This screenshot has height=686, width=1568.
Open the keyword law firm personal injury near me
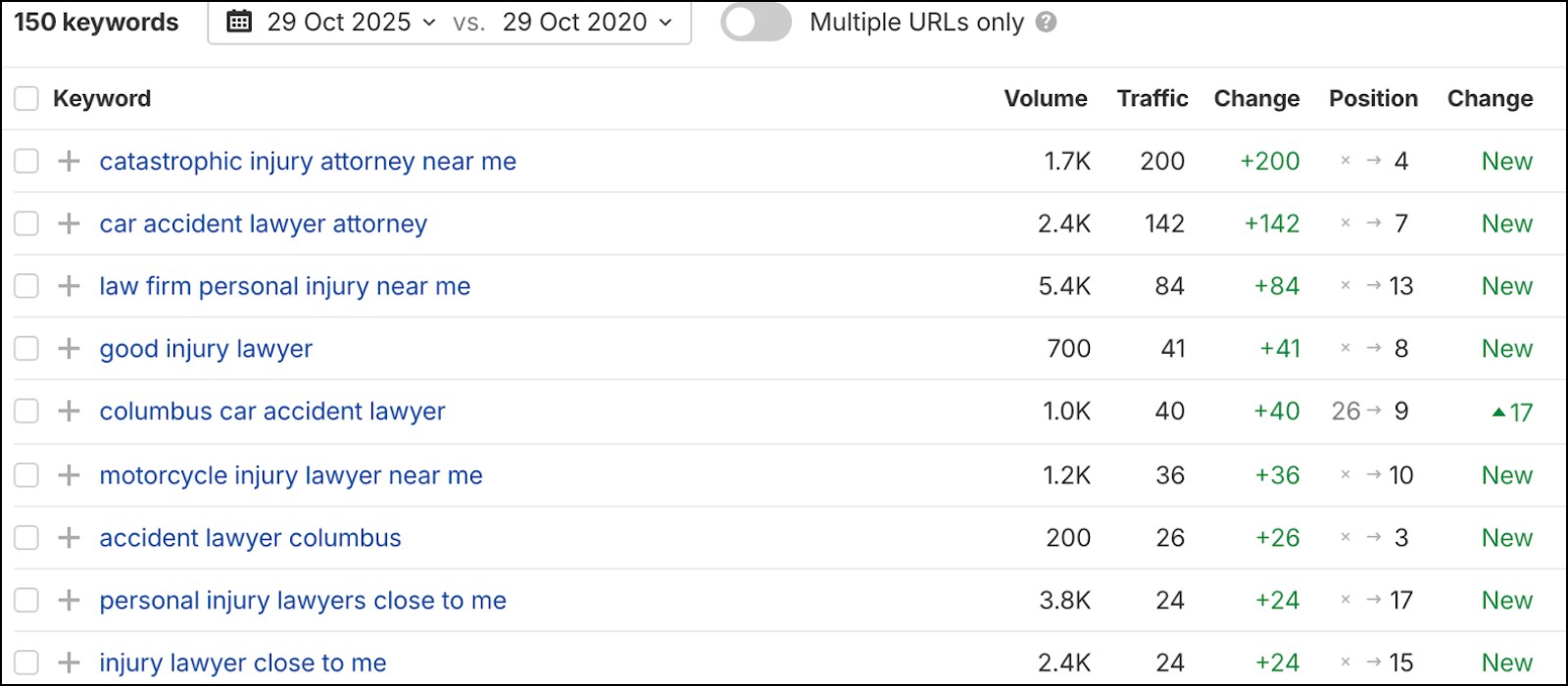(x=284, y=285)
